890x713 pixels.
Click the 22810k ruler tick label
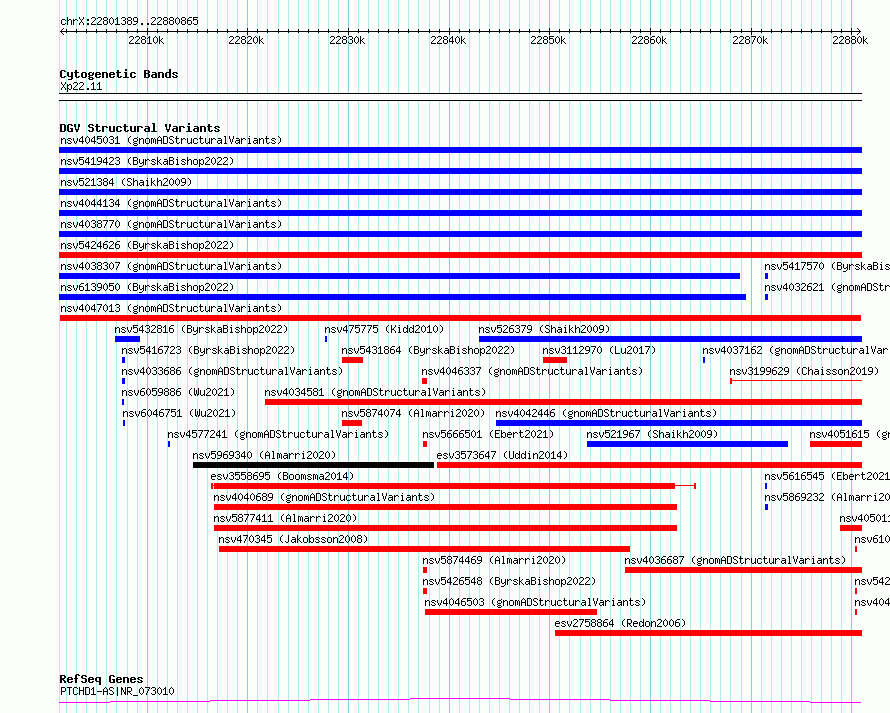(x=146, y=40)
